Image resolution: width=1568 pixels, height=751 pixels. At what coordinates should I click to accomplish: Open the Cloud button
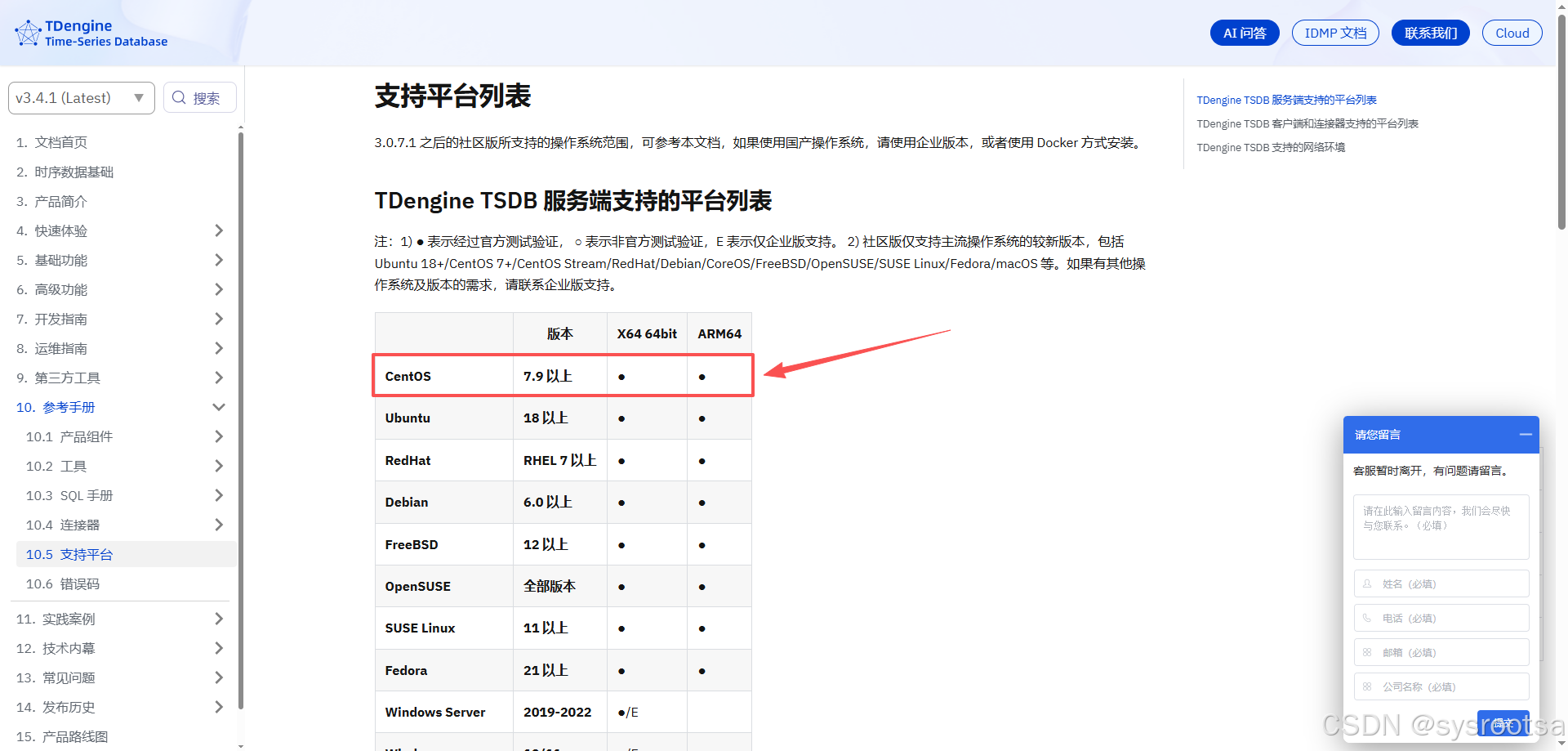pos(1512,33)
